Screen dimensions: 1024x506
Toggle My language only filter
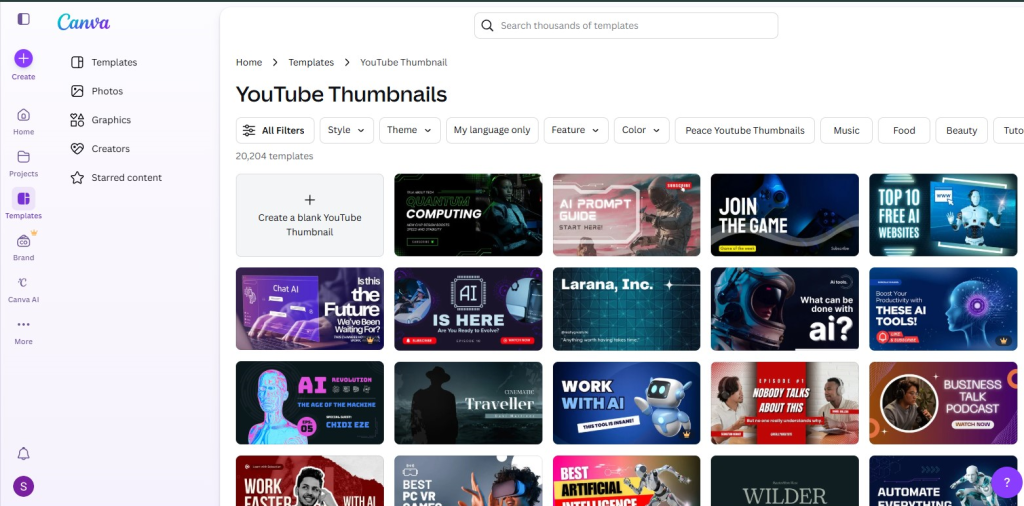pyautogui.click(x=492, y=130)
